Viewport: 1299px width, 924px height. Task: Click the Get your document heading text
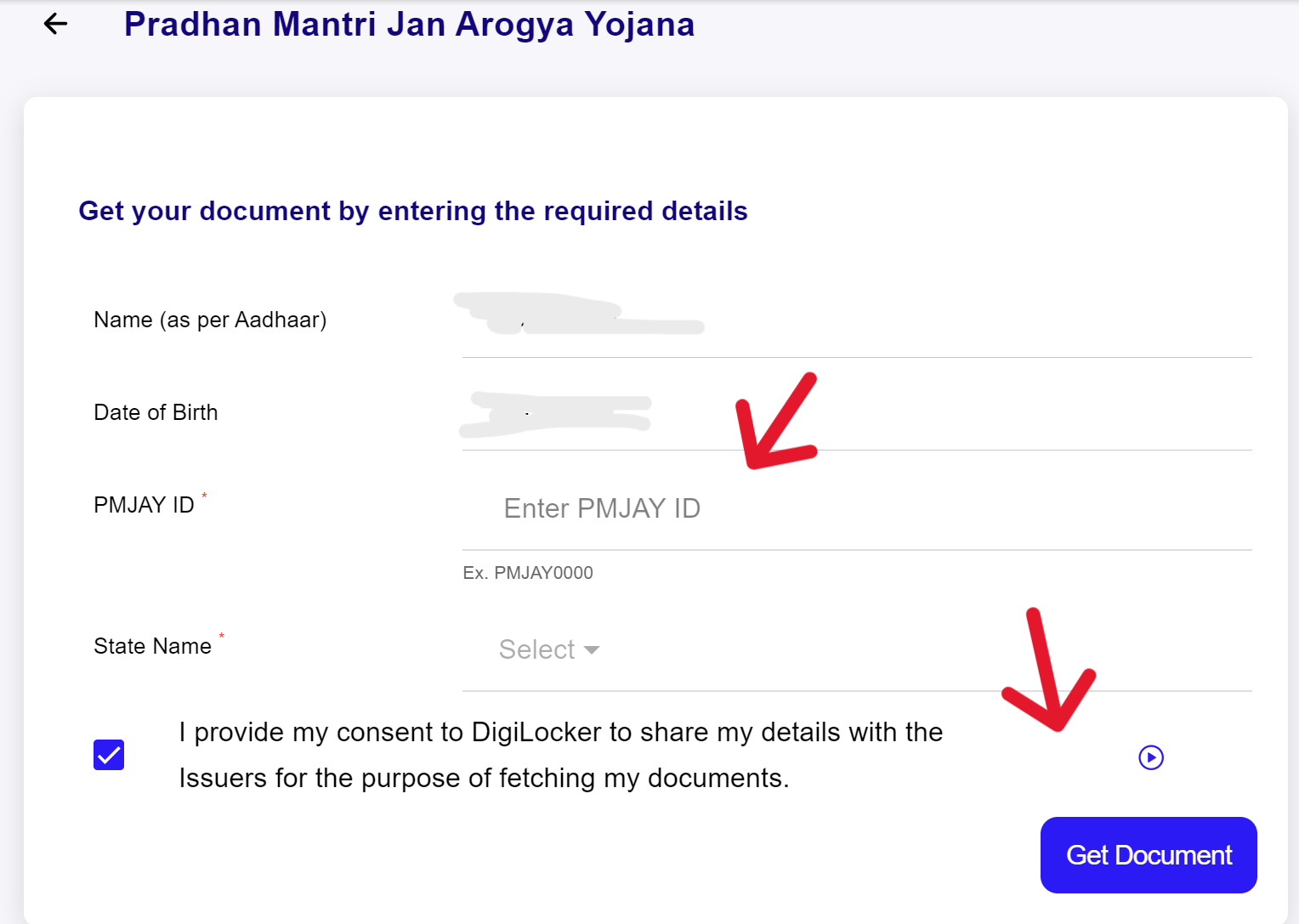[x=413, y=211]
